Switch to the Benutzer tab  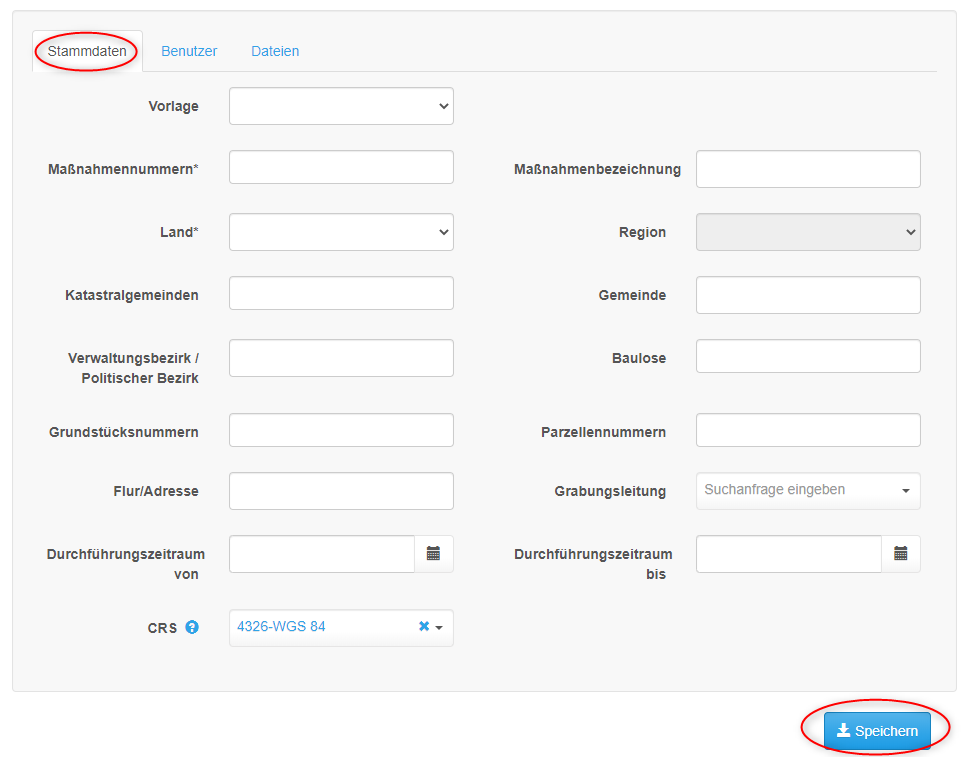189,51
